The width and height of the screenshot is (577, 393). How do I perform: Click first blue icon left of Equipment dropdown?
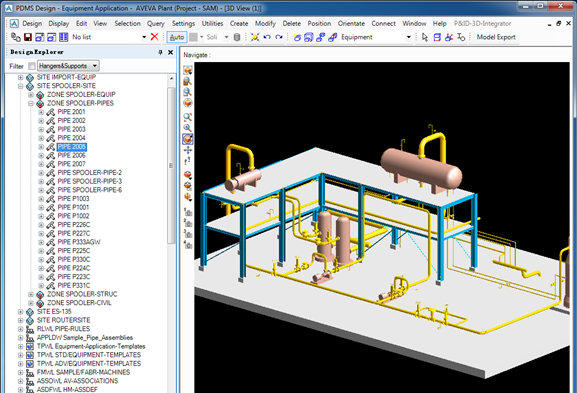click(297, 37)
